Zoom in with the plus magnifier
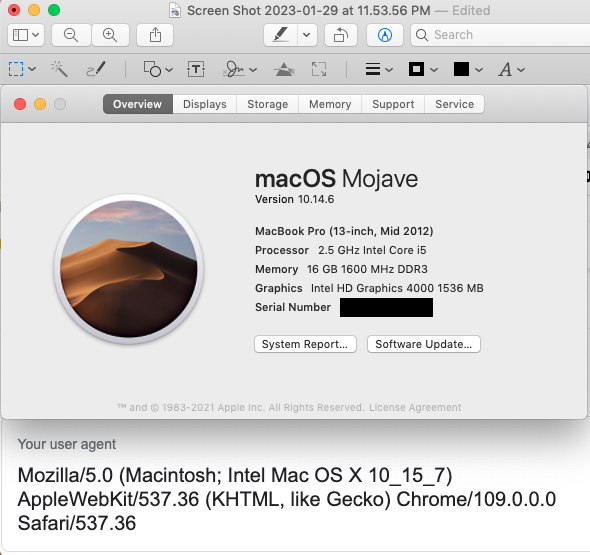The image size is (590, 555). pyautogui.click(x=110, y=35)
